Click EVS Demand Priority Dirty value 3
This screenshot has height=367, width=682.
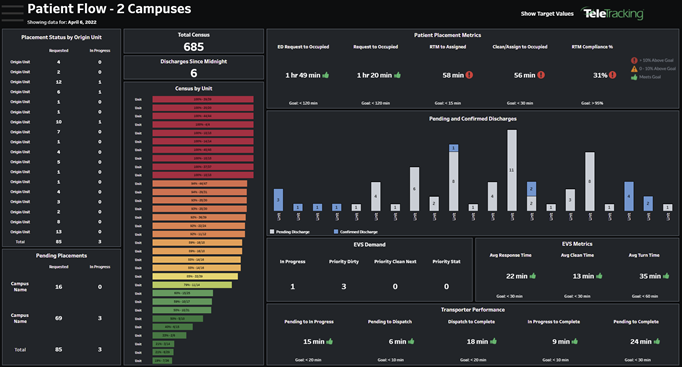point(344,287)
